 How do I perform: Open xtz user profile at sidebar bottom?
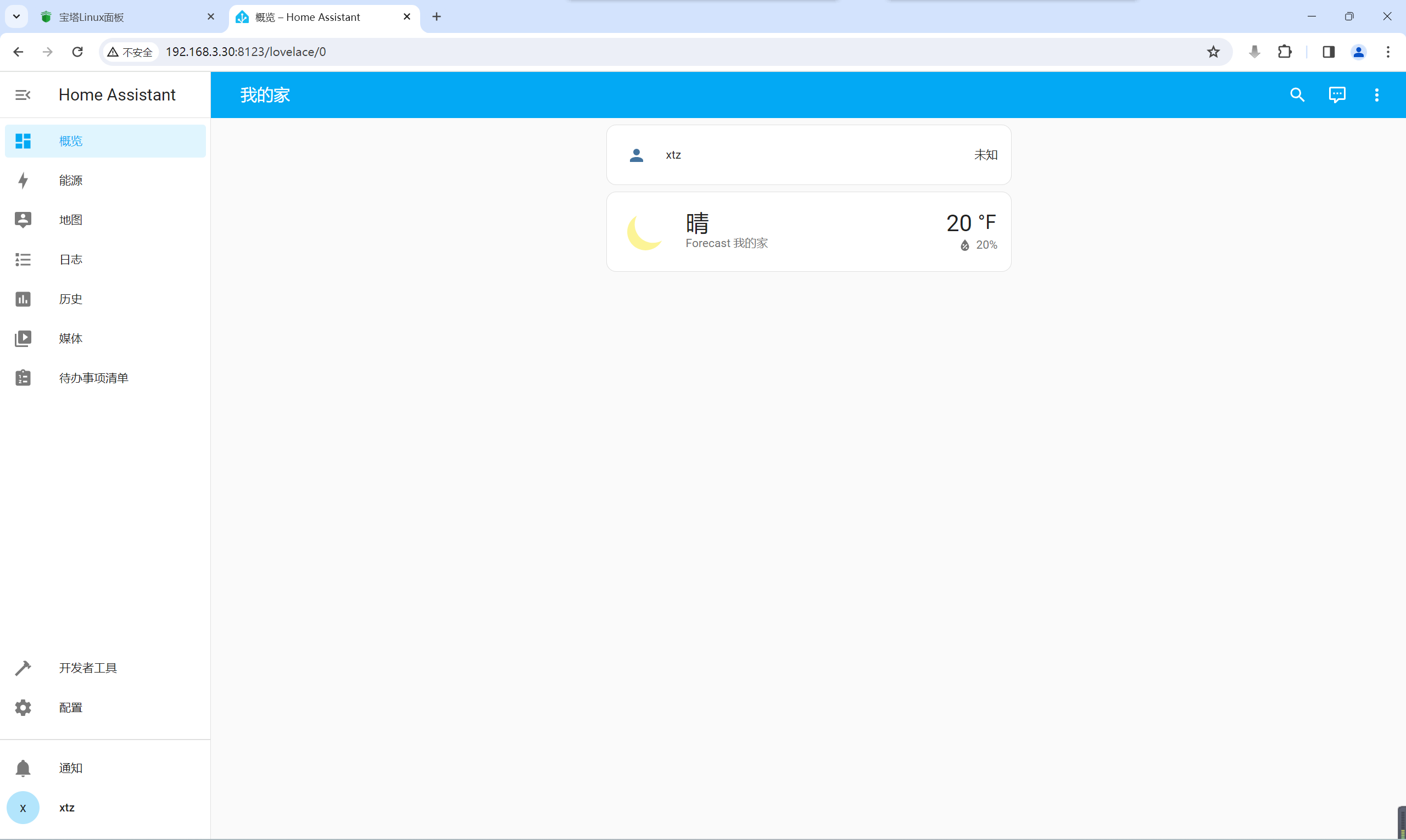(x=66, y=808)
